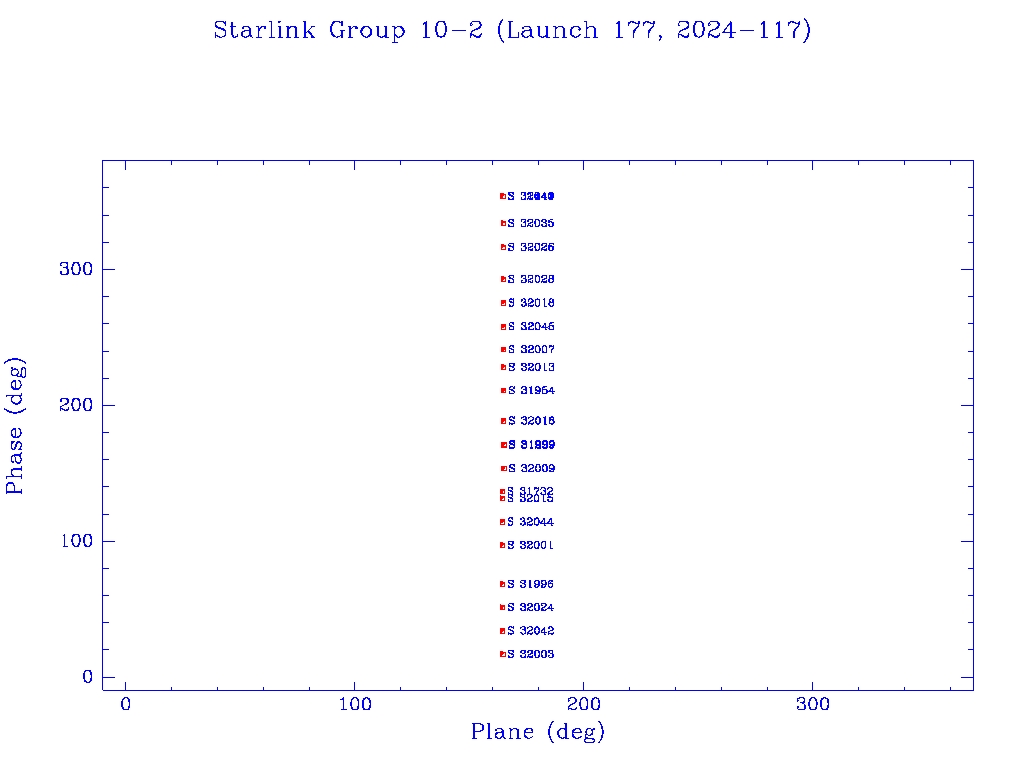Click the Phase axis tick label 0
This screenshot has height=768, width=1024.
click(88, 677)
